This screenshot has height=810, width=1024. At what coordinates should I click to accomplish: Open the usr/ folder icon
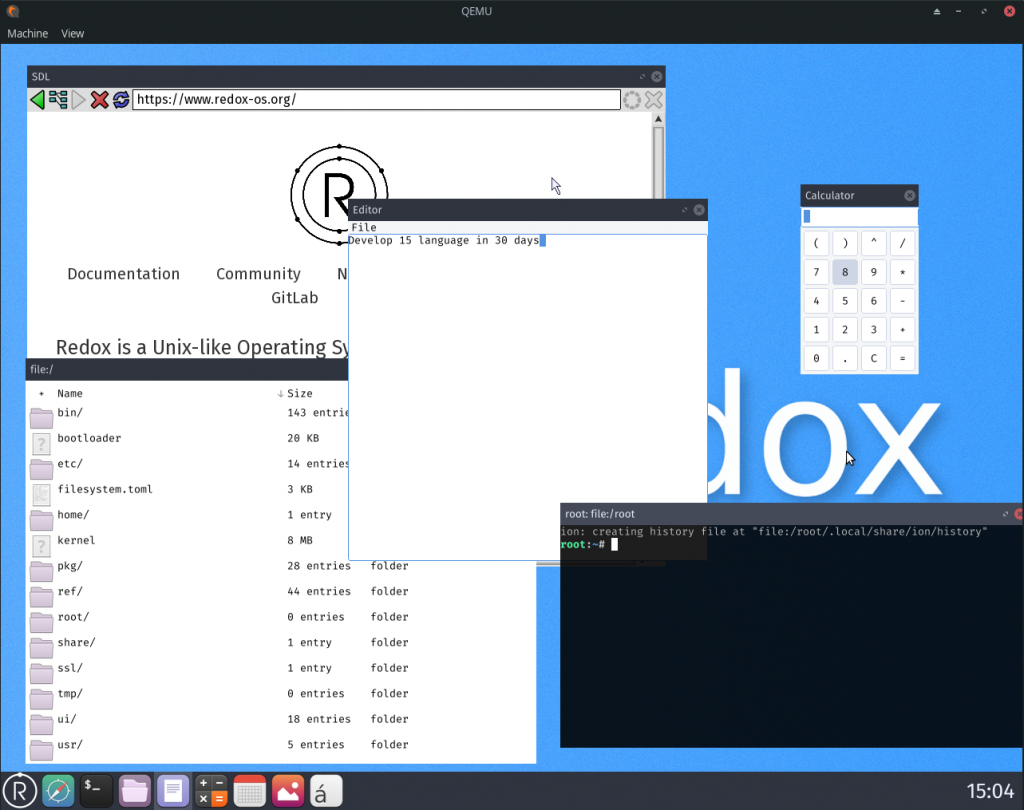coord(41,749)
